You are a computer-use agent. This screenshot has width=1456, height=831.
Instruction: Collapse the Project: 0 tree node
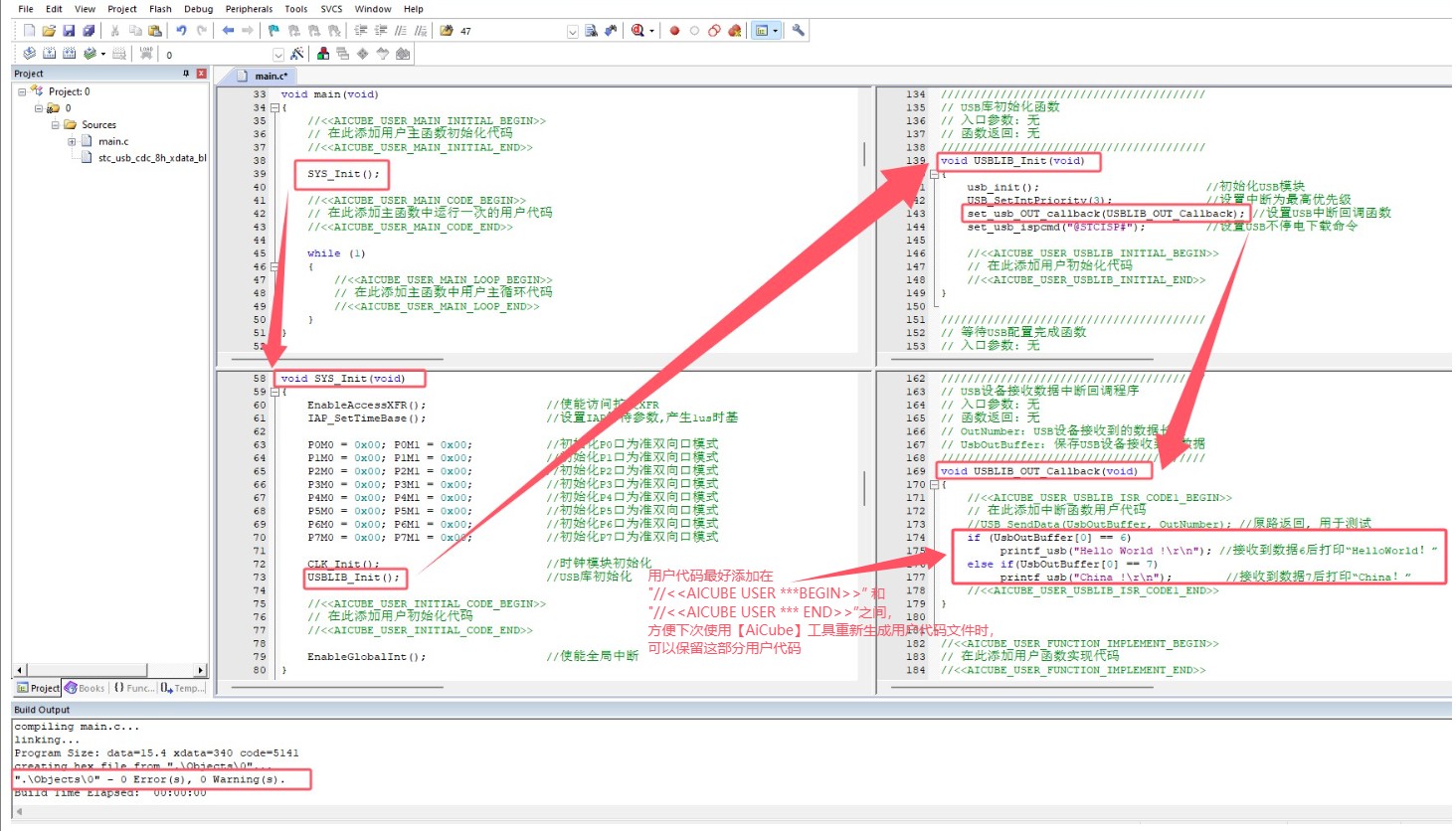pyautogui.click(x=22, y=91)
